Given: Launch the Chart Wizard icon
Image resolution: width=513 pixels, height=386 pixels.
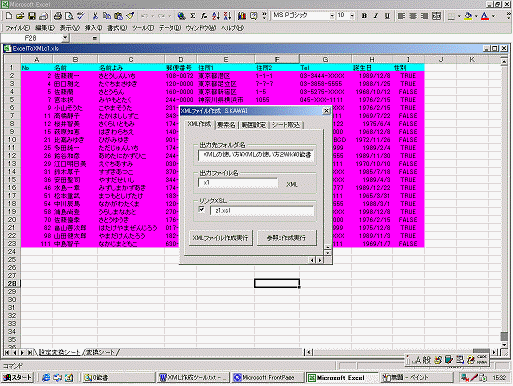Looking at the screenshot, I should [x=242, y=16].
